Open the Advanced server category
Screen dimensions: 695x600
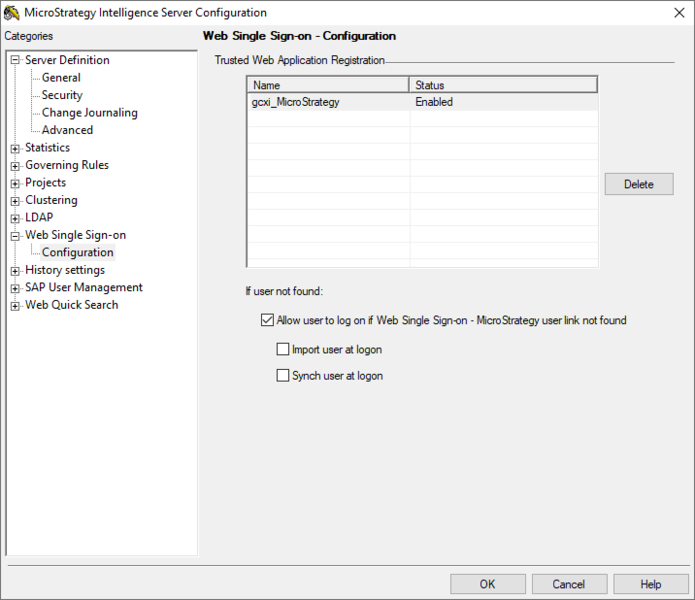pyautogui.click(x=67, y=130)
